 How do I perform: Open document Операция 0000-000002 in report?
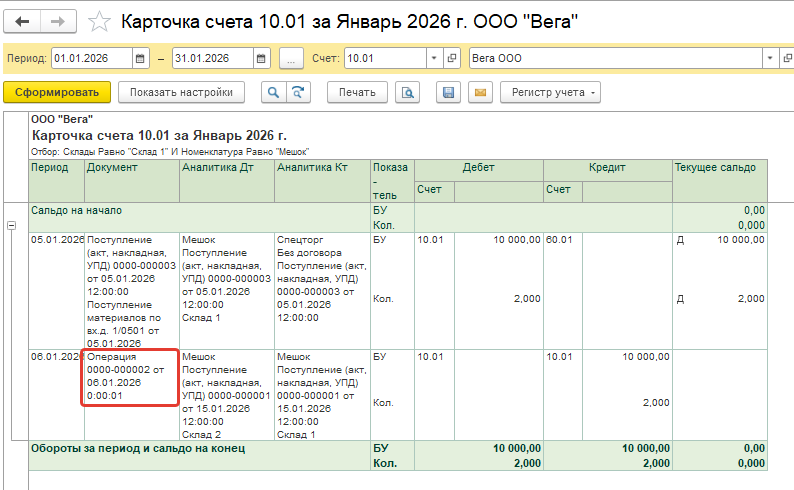click(125, 376)
